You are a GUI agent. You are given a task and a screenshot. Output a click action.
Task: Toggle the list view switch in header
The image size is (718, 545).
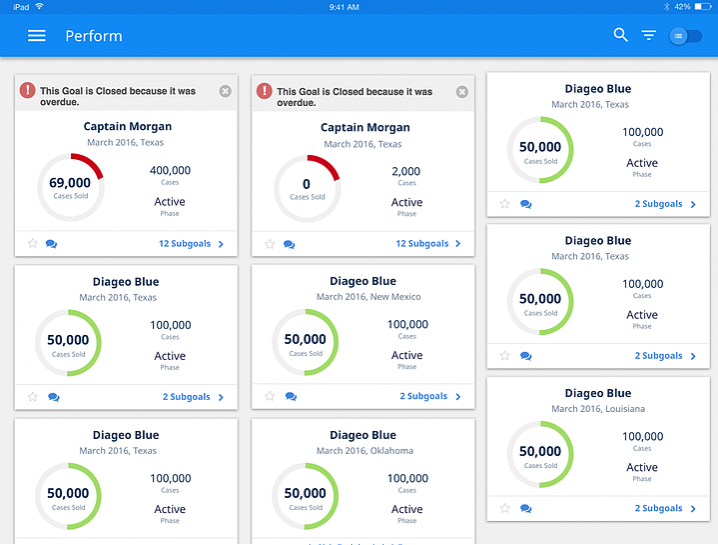click(x=685, y=36)
